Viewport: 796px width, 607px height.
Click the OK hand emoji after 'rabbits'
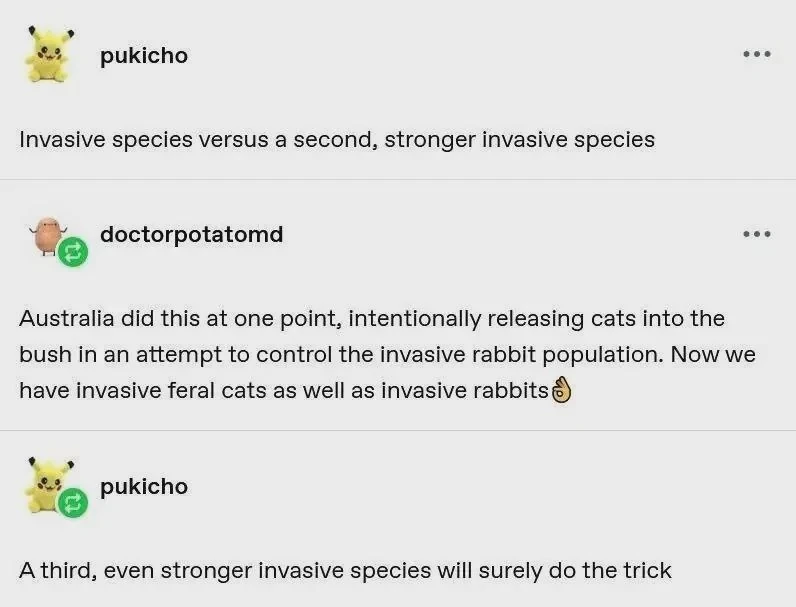point(561,390)
